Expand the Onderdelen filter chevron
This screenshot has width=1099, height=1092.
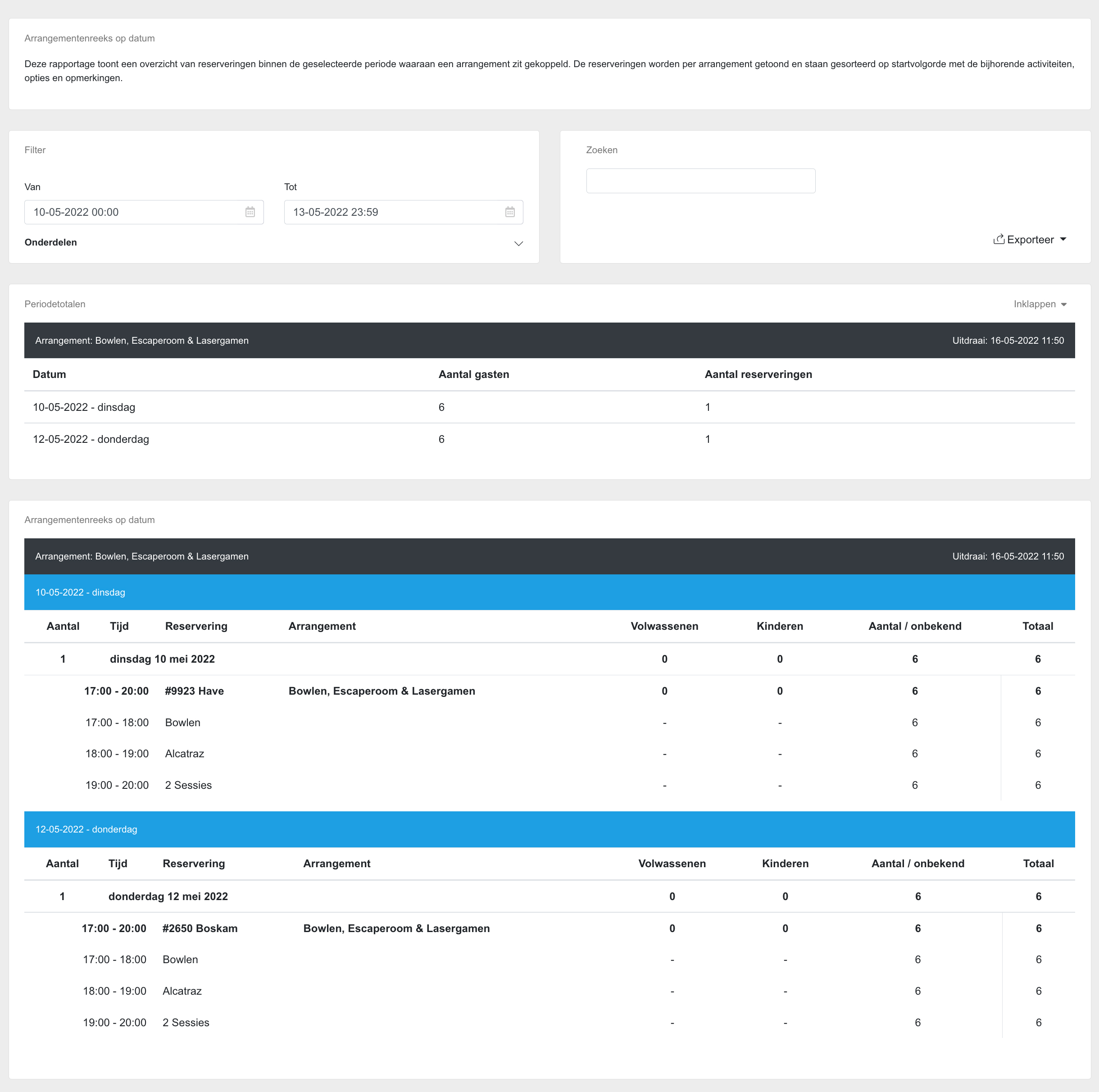point(518,244)
